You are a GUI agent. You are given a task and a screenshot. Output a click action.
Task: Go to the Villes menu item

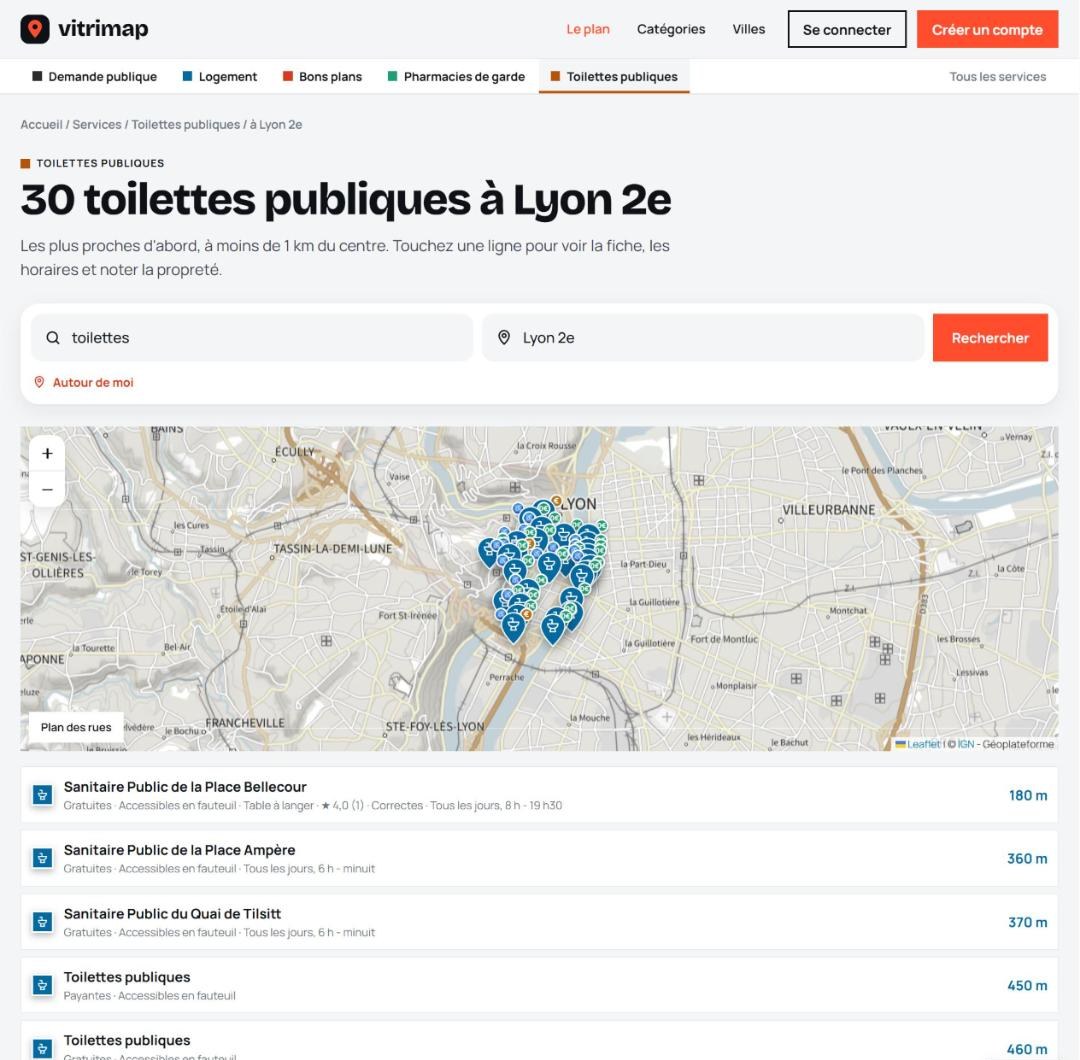[748, 29]
